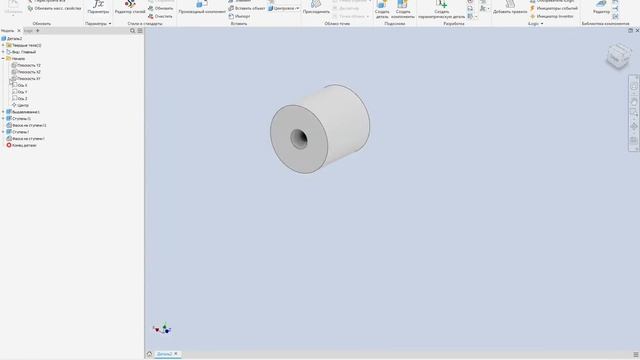
Task: Open the fx Параметры tool
Action: [x=98, y=7]
